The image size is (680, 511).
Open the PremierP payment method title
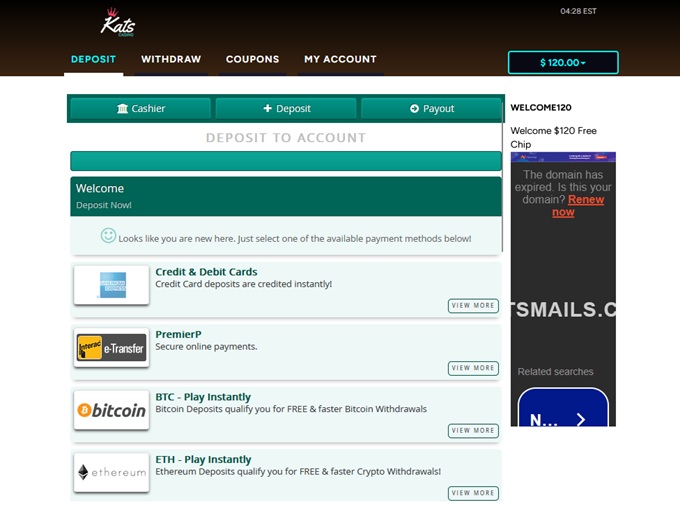(178, 334)
